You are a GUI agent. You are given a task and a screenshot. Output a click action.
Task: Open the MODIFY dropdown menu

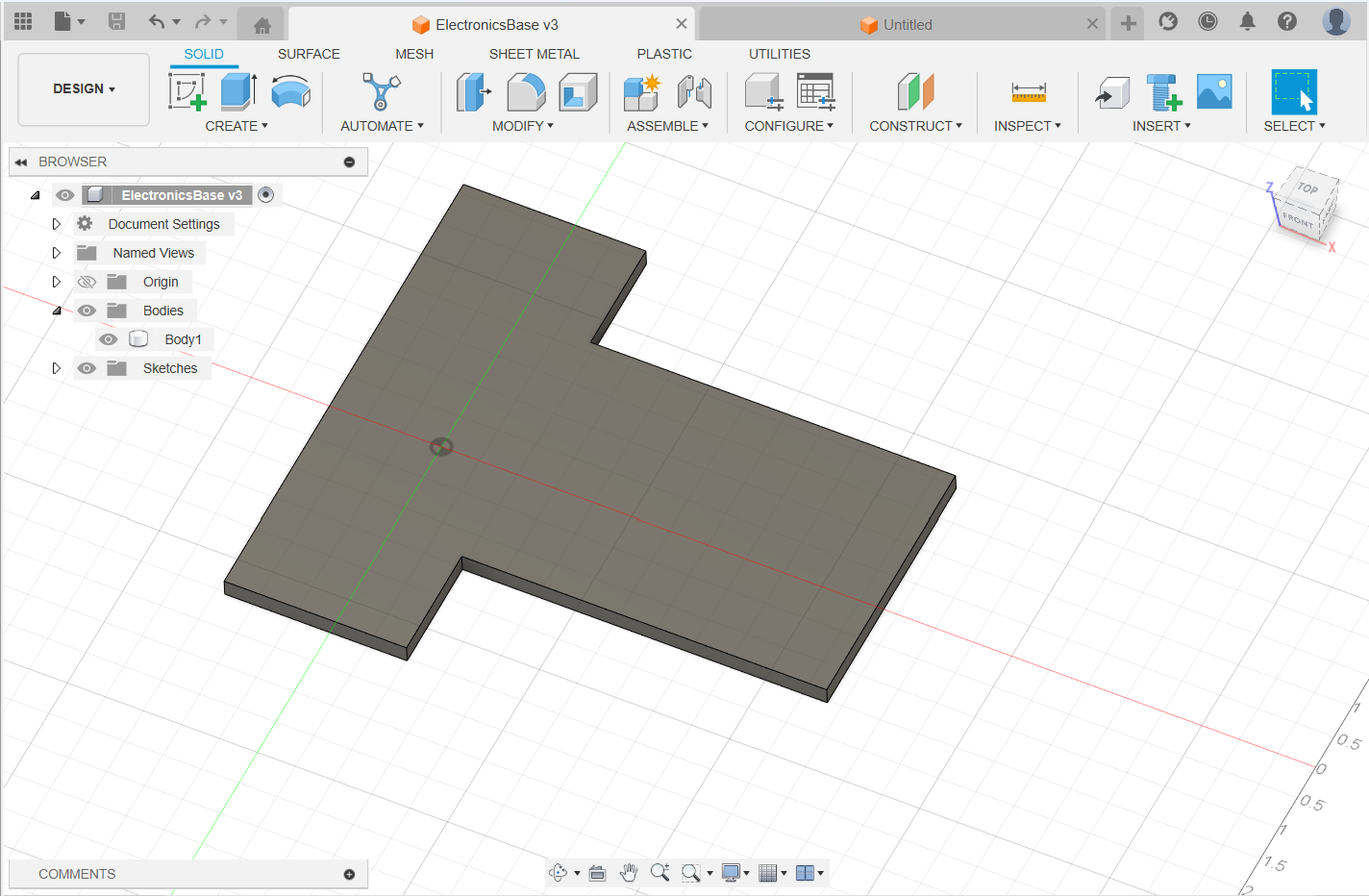pyautogui.click(x=523, y=126)
